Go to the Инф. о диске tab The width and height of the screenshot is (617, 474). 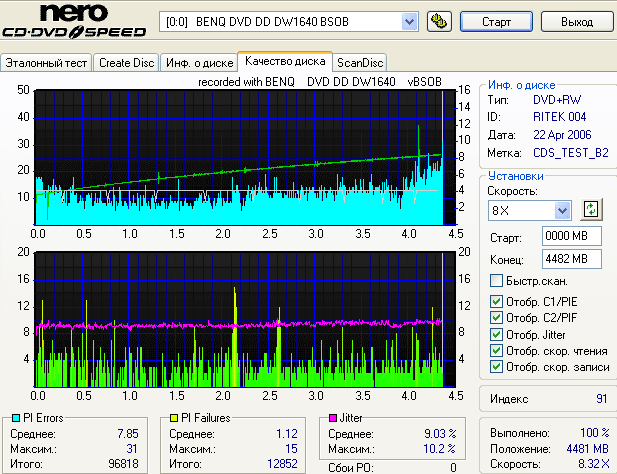tap(200, 63)
